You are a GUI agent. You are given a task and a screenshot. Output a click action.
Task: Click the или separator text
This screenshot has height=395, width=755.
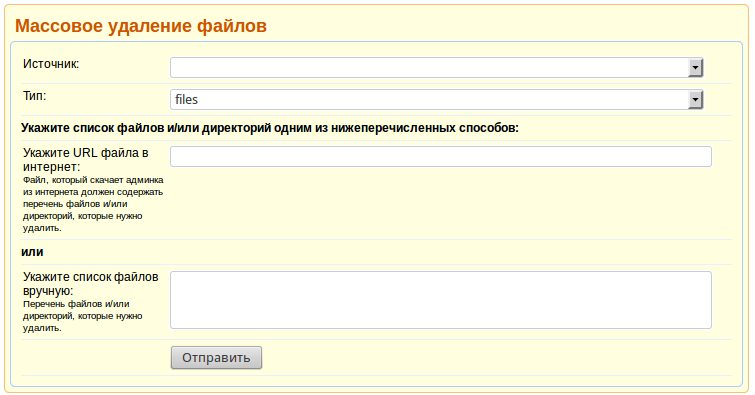tap(32, 252)
